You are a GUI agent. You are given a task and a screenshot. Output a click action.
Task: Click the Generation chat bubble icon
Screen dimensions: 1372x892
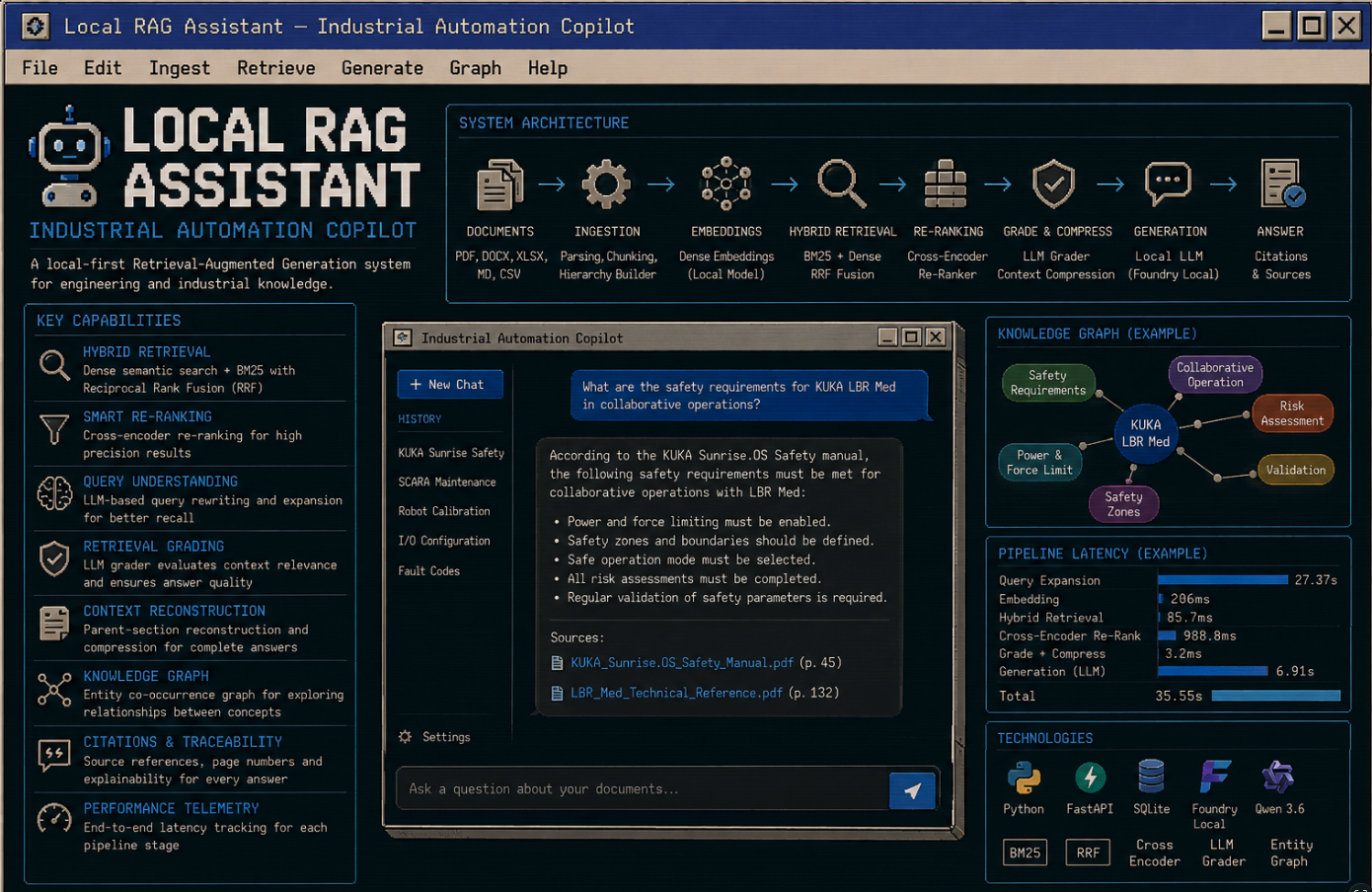coord(1169,184)
